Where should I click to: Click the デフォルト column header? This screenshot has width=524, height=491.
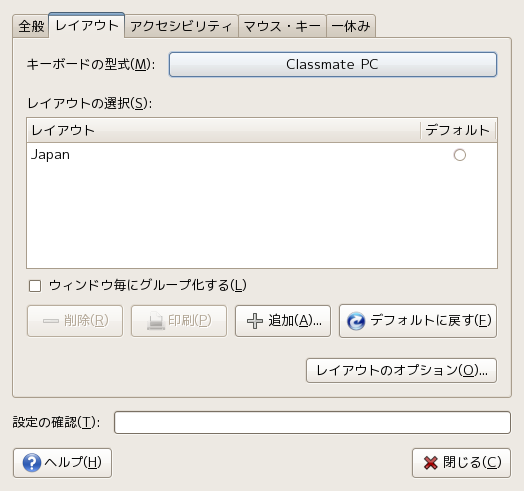[458, 130]
